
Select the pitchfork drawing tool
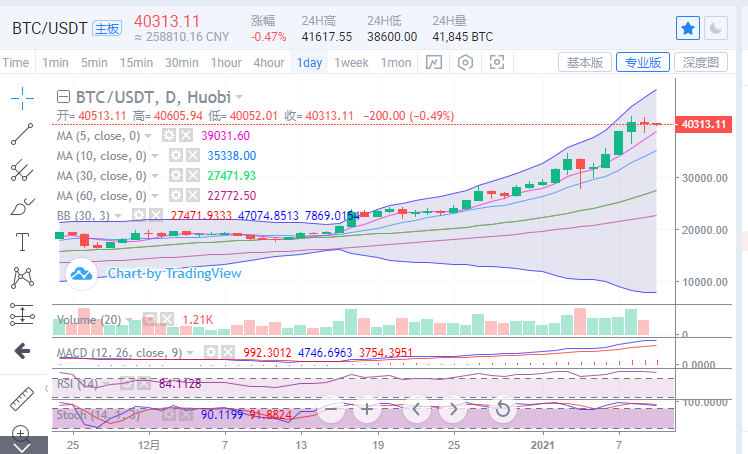[x=22, y=170]
